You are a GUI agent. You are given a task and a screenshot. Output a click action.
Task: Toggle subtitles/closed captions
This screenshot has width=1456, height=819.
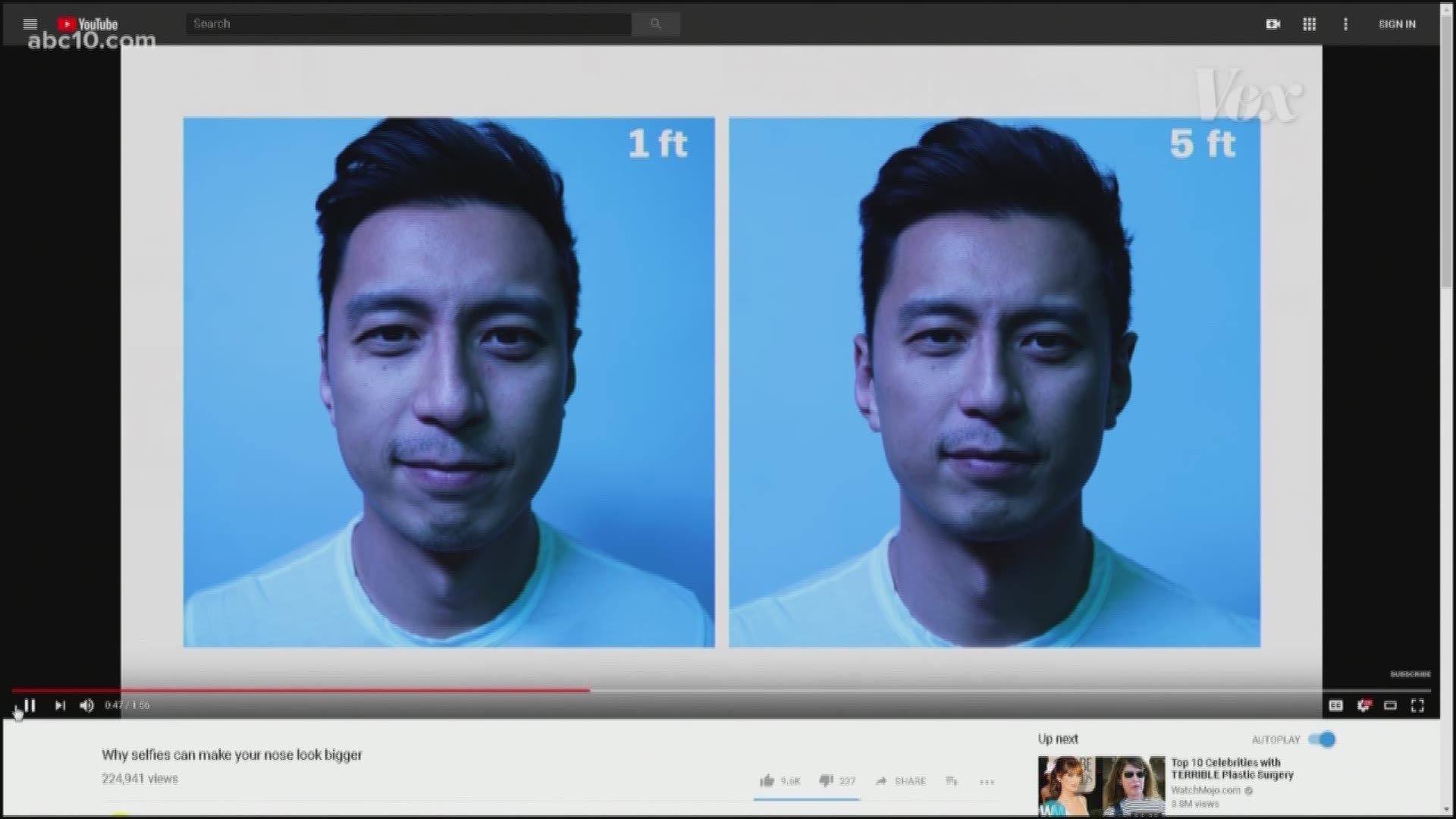(1336, 705)
